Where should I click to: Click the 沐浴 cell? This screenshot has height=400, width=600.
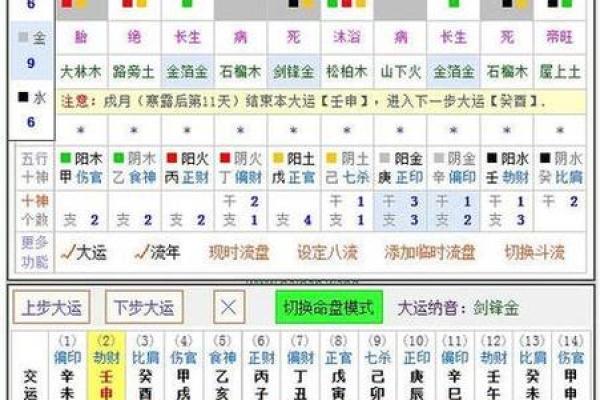[x=347, y=38]
